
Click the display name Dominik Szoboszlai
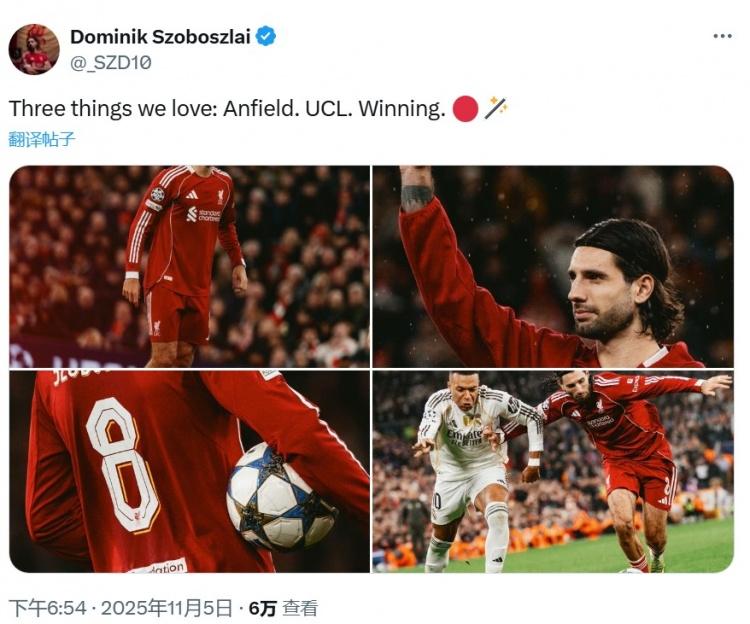(160, 37)
